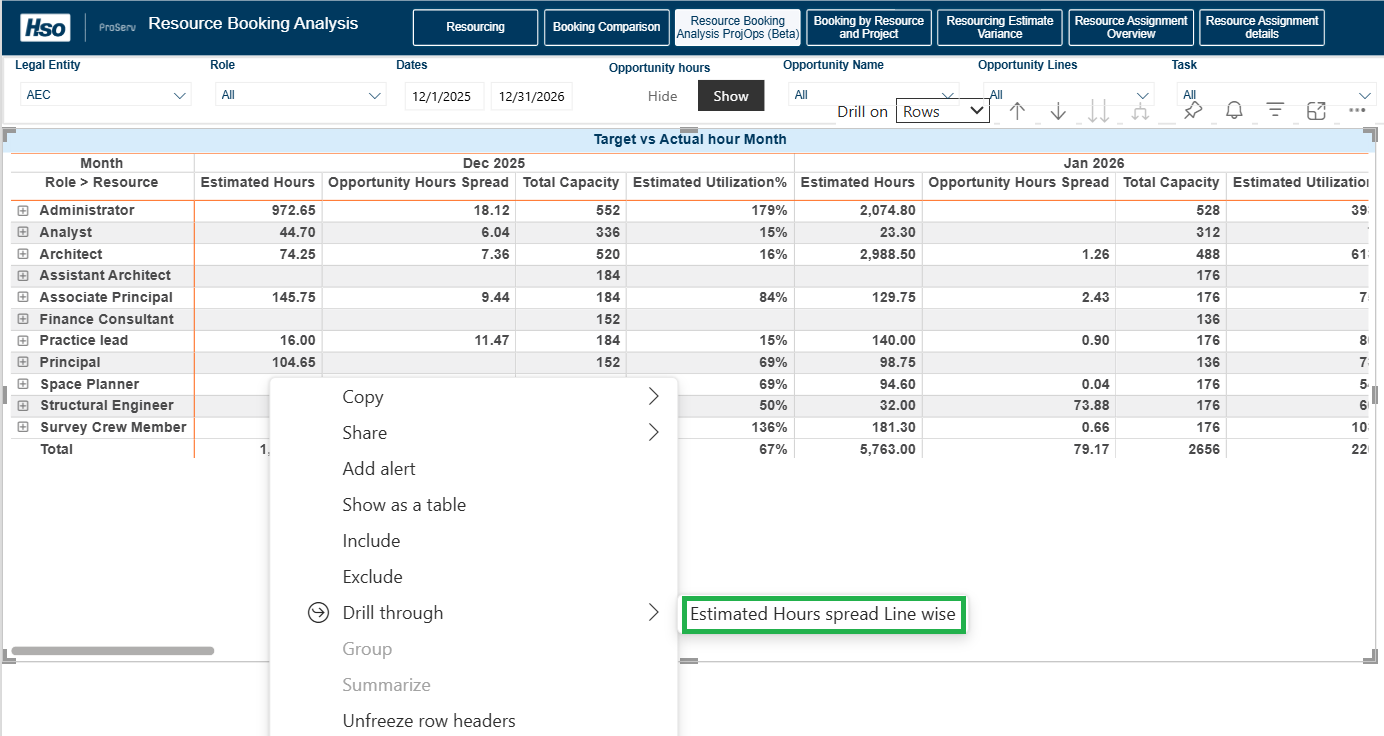1384x736 pixels.
Task: Click the bell alert icon
Action: (1234, 111)
